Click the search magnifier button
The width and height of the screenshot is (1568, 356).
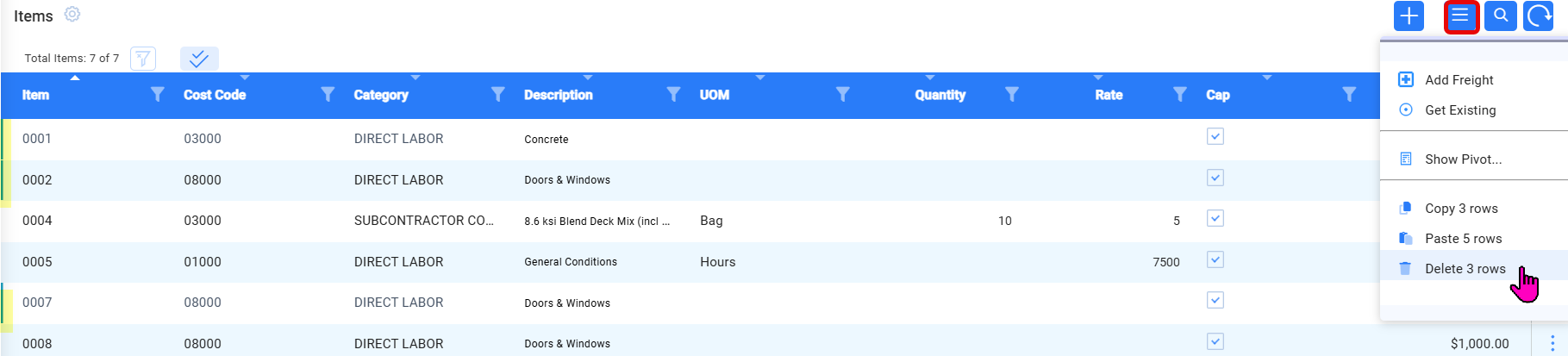(x=1501, y=16)
